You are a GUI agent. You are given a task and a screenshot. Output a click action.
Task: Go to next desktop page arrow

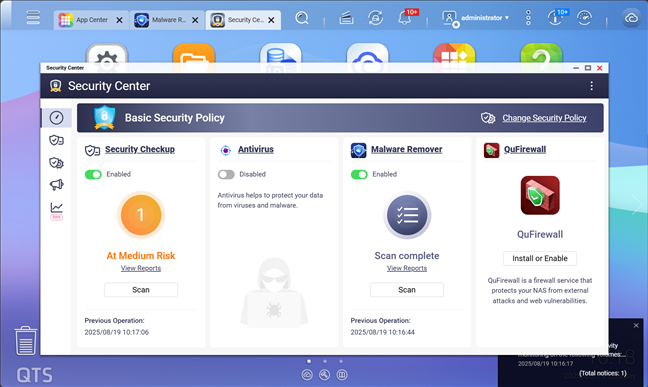click(638, 205)
